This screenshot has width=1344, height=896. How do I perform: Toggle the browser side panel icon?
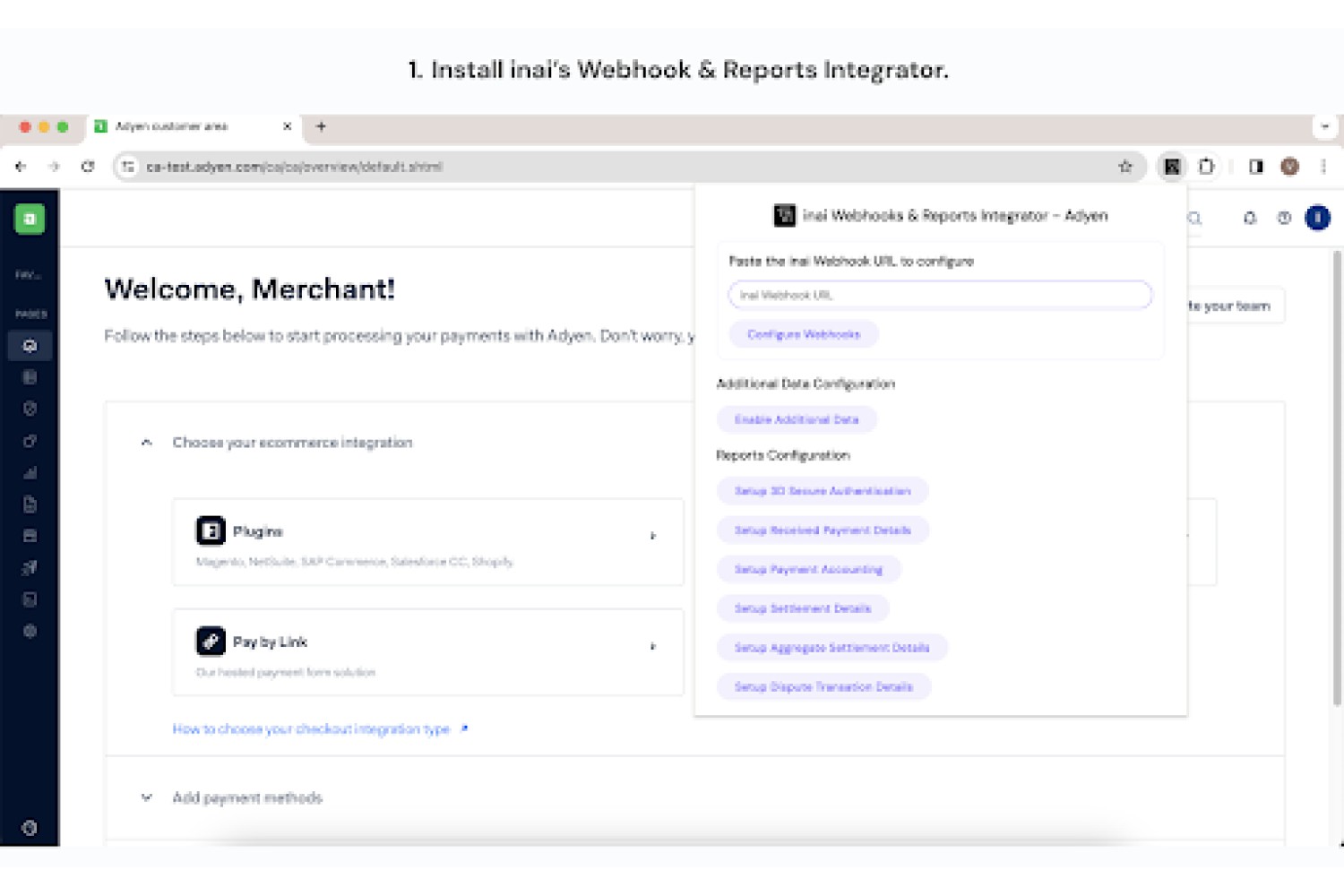point(1256,167)
